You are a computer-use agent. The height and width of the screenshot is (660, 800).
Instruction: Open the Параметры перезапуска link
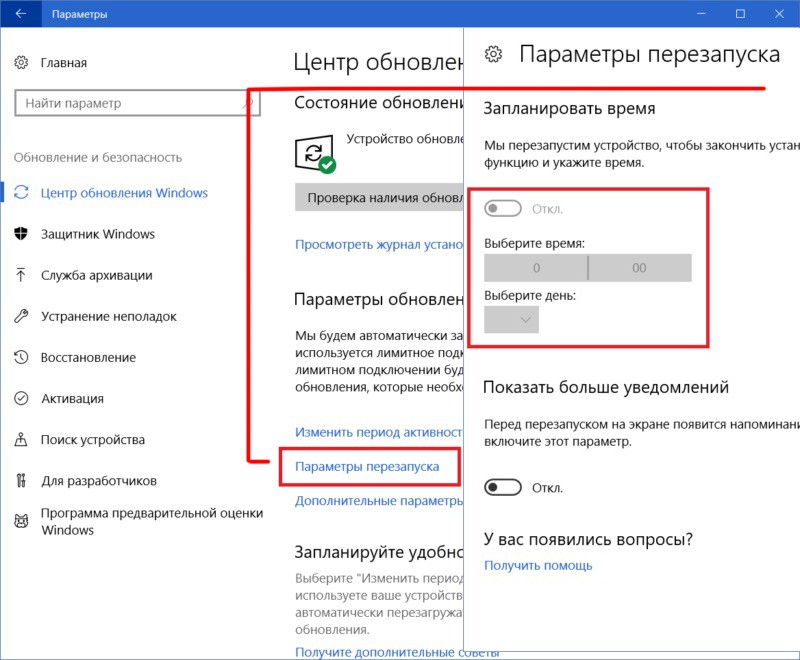[367, 466]
